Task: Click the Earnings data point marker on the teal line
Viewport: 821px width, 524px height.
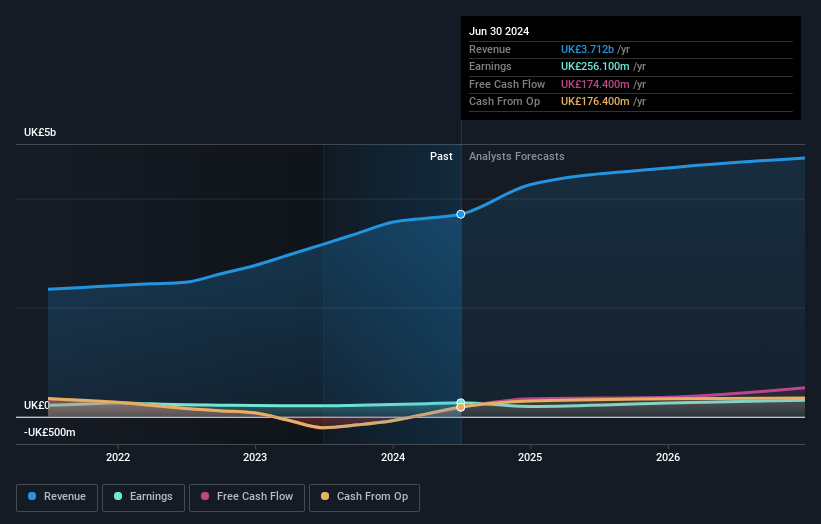Action: [461, 402]
